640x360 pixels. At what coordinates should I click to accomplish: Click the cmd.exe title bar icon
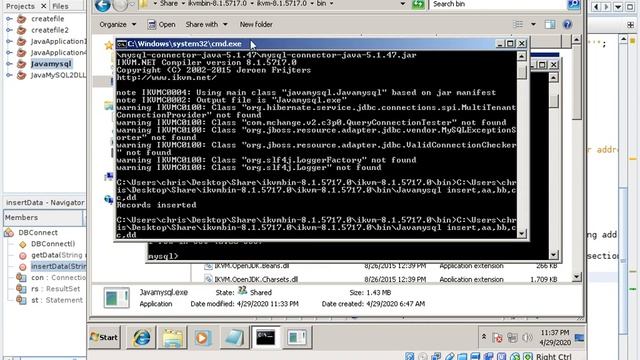(122, 44)
